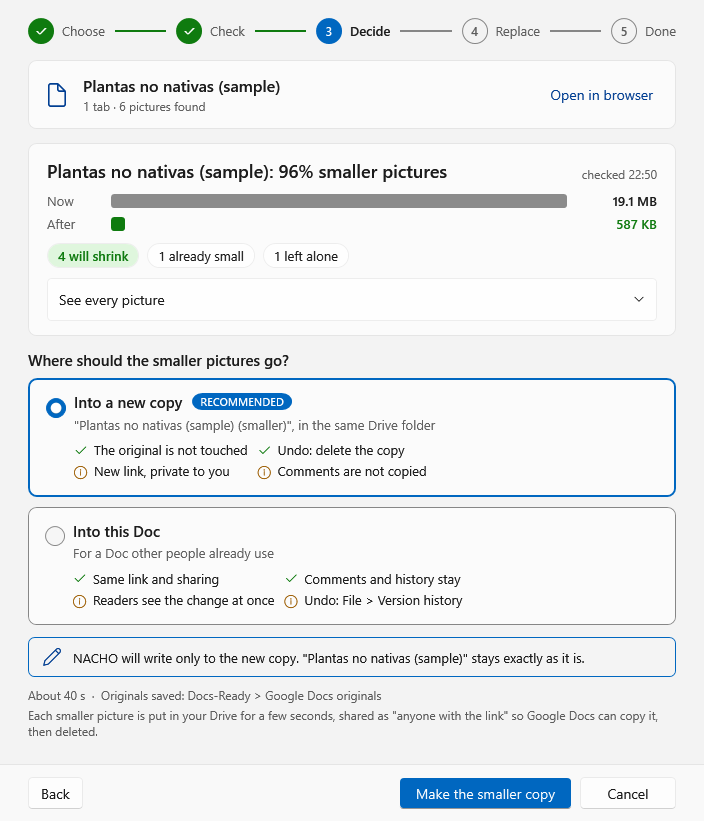Screen dimensions: 704x821
Task: Click the '19.1 MB' size value
Action: [634, 202]
